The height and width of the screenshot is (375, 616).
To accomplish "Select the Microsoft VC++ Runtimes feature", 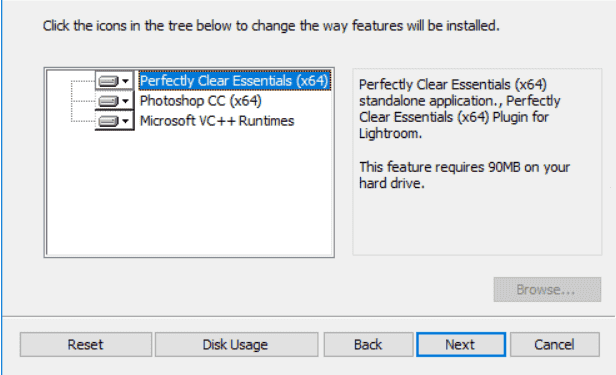I will [217, 121].
